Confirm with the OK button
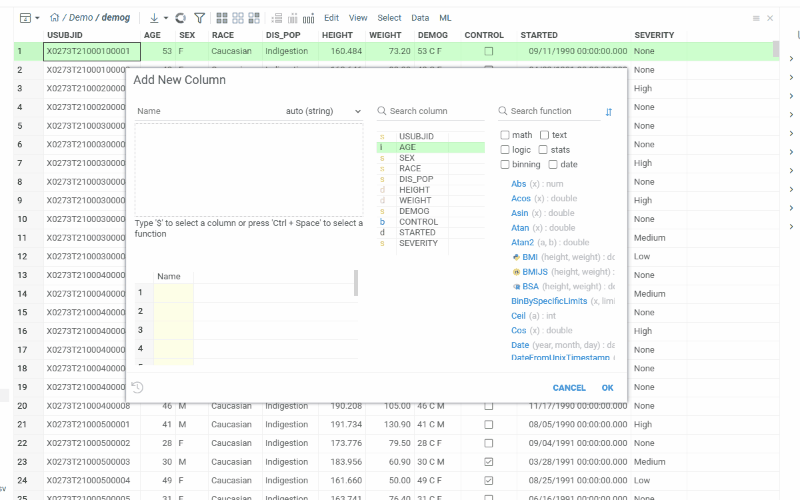The image size is (800, 500). pos(607,388)
